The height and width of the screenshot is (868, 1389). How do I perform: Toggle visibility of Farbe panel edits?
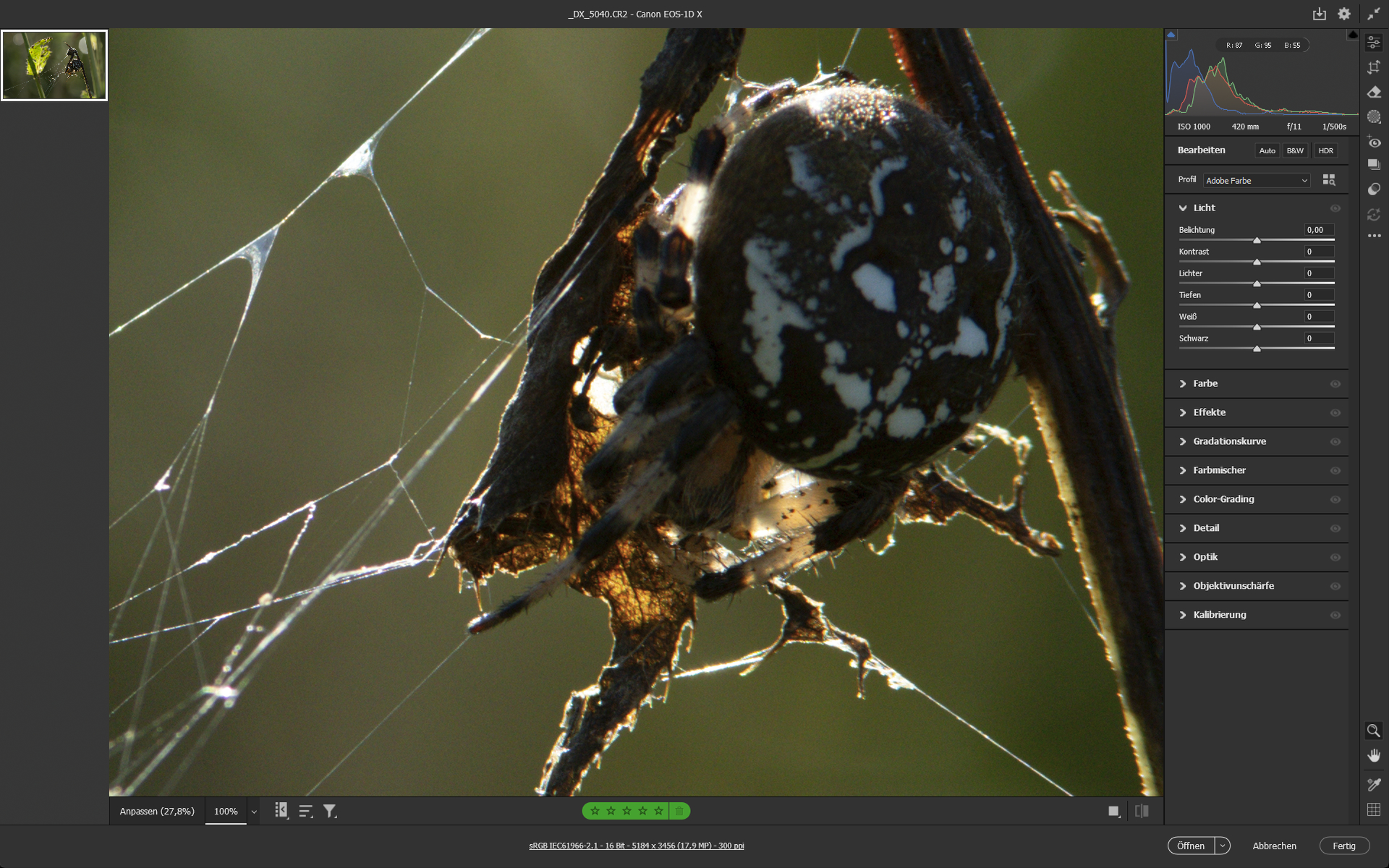tap(1335, 384)
